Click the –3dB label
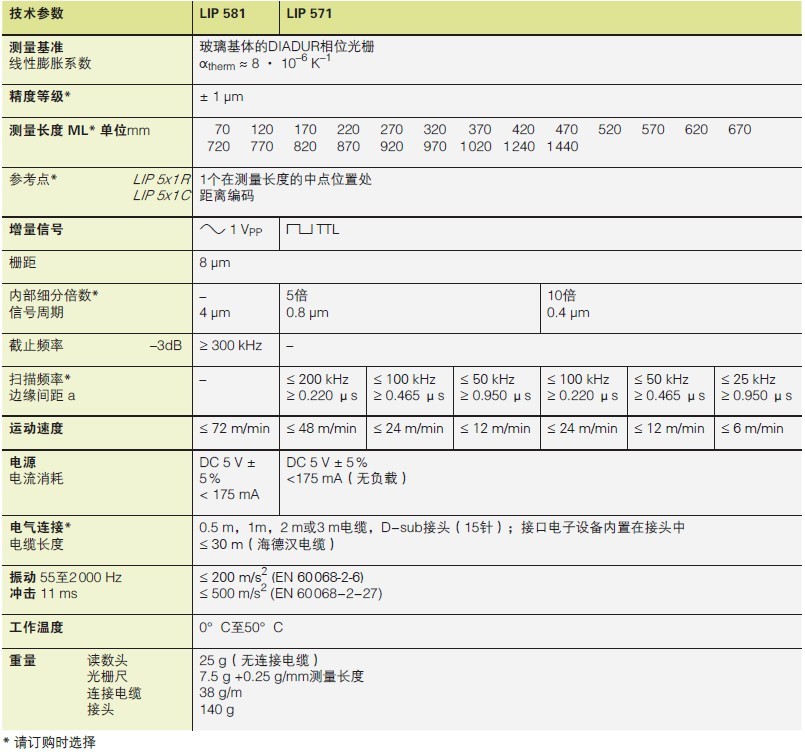Screen dimensions: 805x752 [x=166, y=345]
